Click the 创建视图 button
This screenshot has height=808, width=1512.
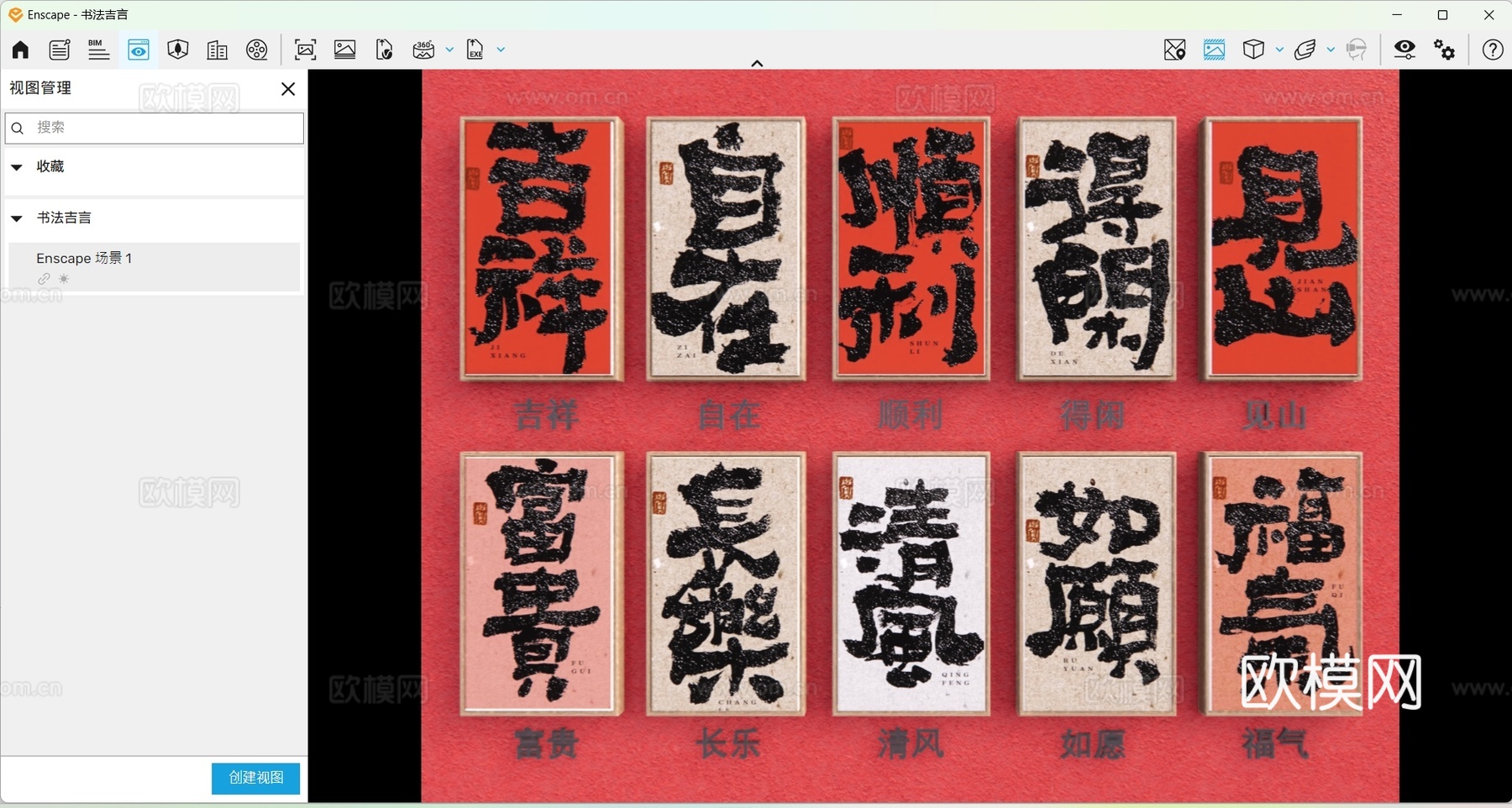pos(255,778)
